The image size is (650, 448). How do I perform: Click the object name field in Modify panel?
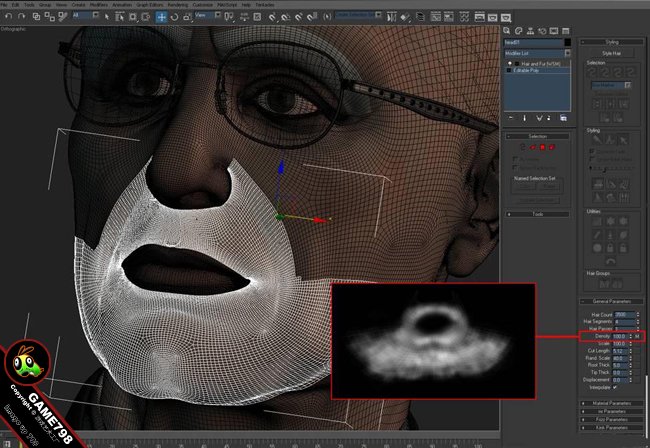coord(533,42)
